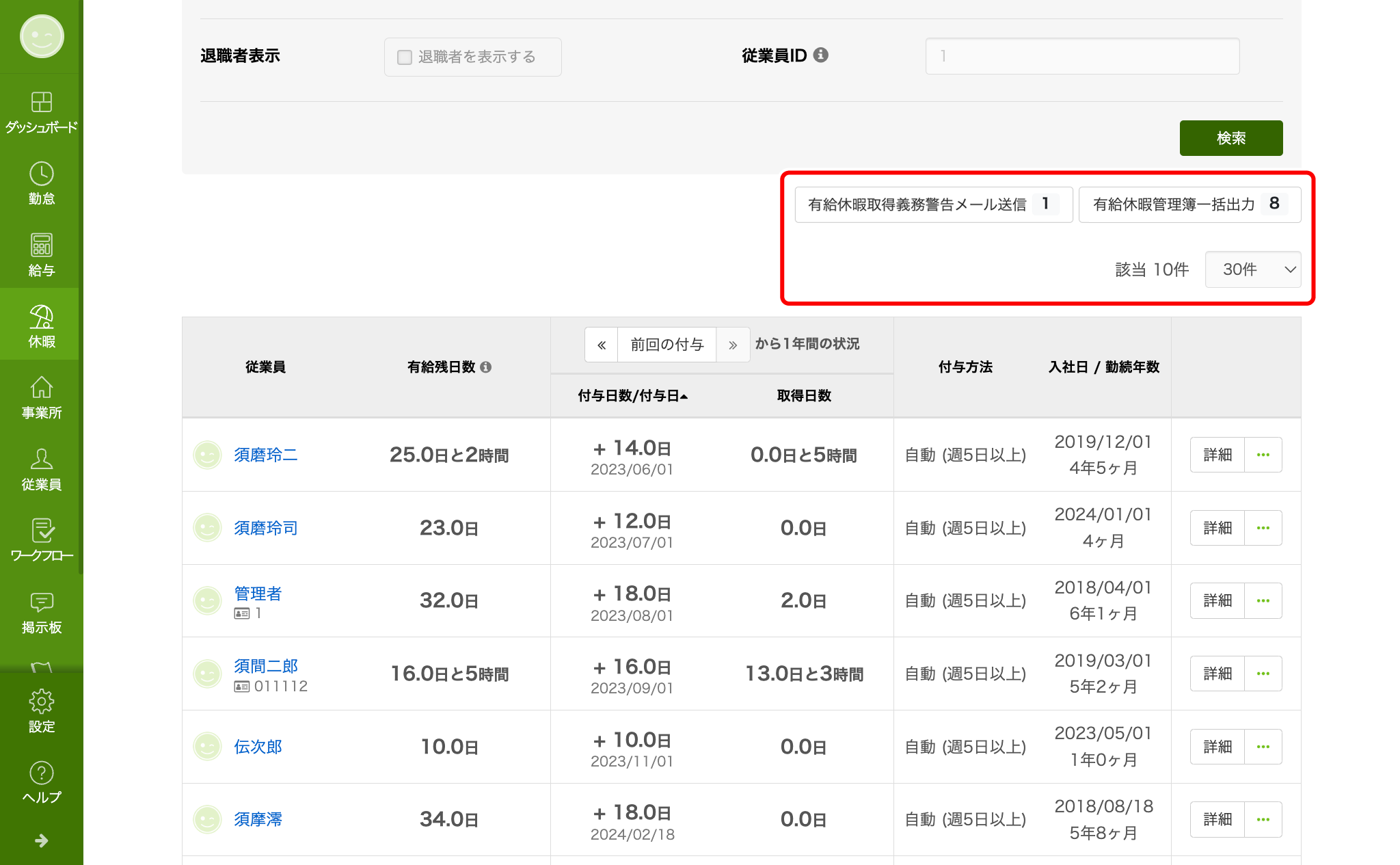The width and height of the screenshot is (1400, 865).
Task: Click the 2023/06/01 grant date
Action: pos(632,470)
